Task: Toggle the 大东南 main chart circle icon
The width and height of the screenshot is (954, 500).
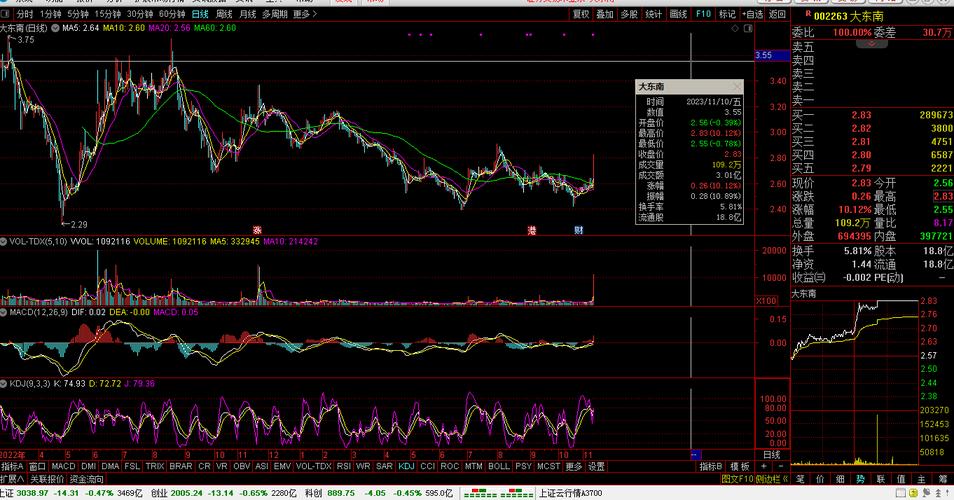Action: (55, 29)
